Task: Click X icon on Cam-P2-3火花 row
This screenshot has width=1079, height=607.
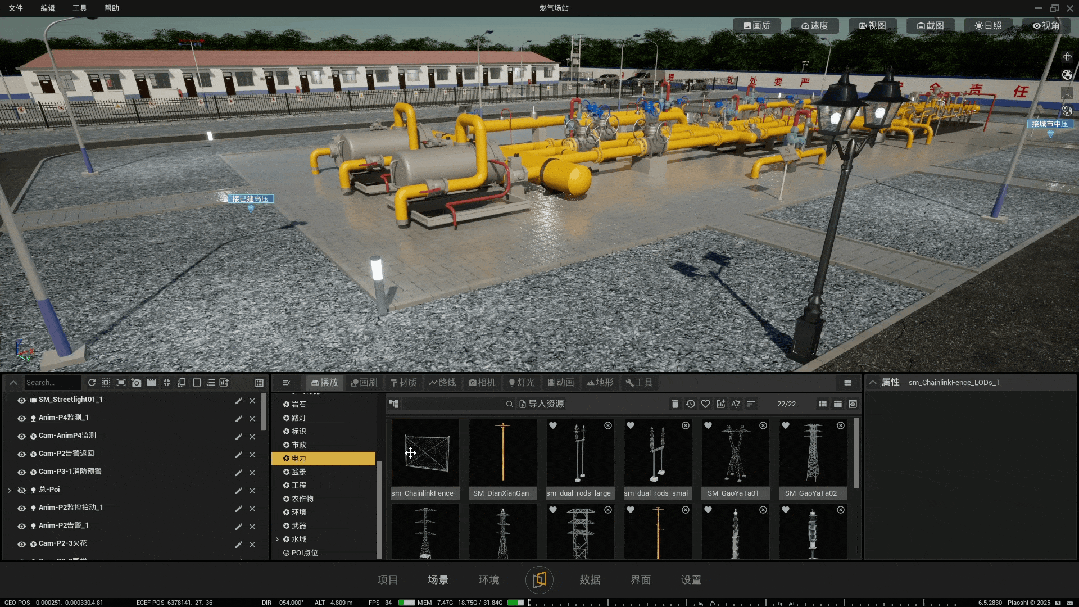Action: (253, 544)
